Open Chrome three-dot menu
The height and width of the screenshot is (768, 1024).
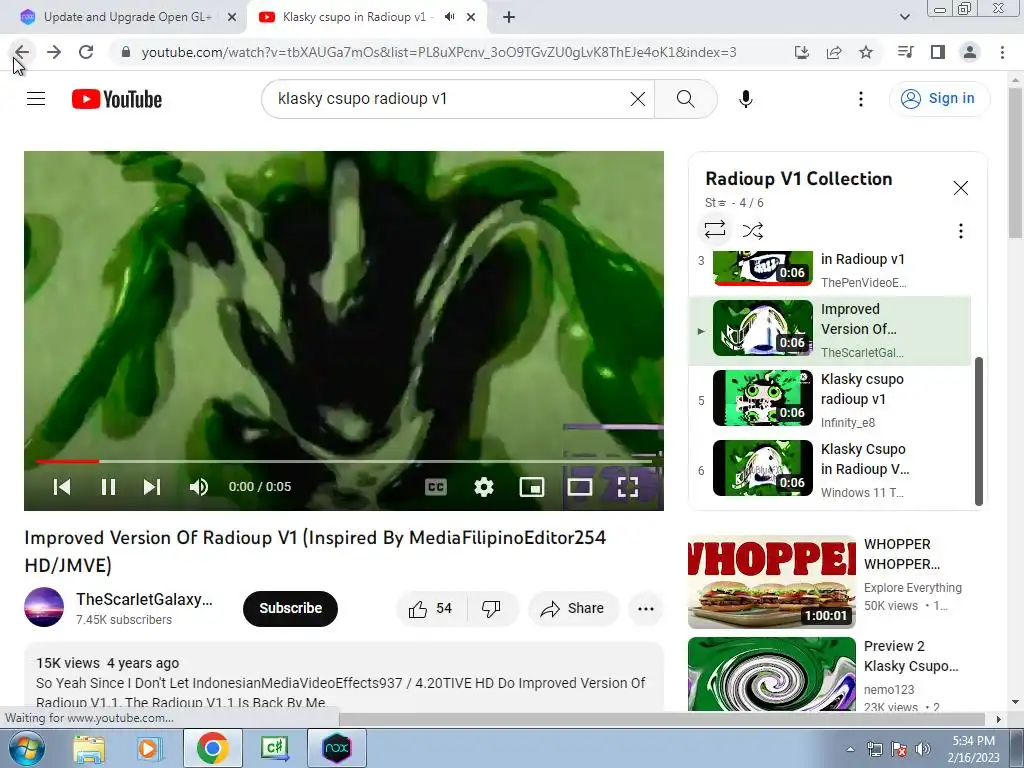tap(1002, 52)
